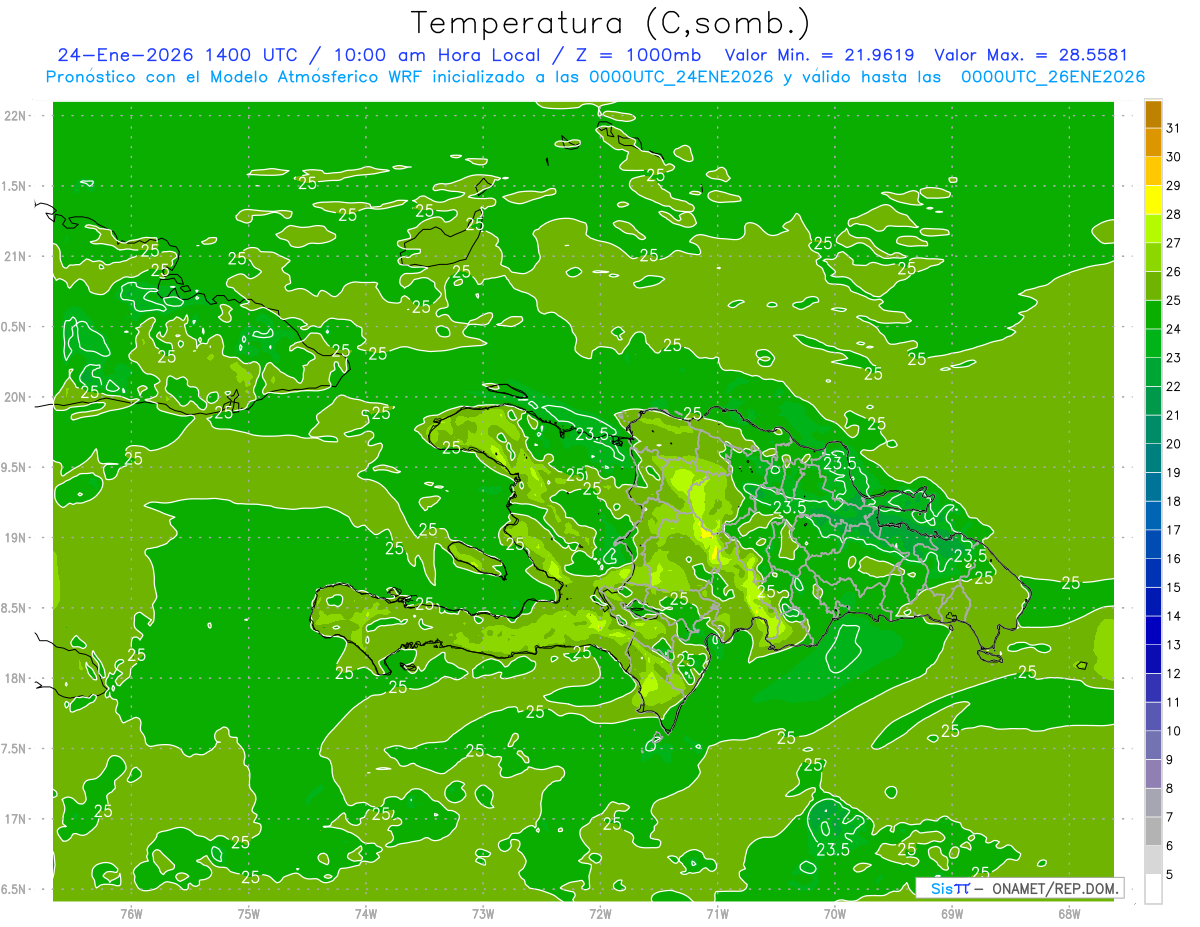Viewport: 1200px width, 927px height.
Task: Pick the purple swatch between 9 and 10
Action: (x=1153, y=746)
